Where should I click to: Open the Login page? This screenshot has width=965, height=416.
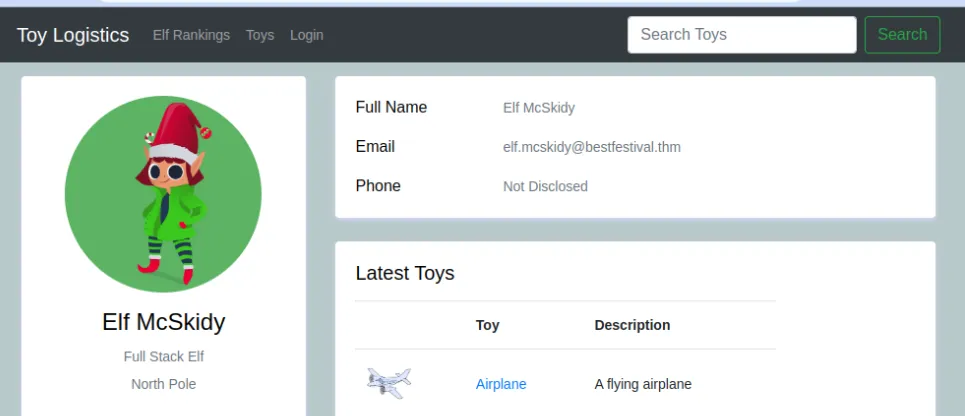coord(306,35)
